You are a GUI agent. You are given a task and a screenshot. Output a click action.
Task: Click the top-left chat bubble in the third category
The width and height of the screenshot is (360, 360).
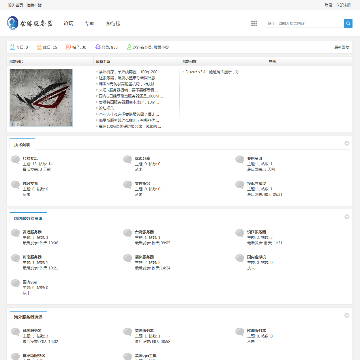[15, 332]
